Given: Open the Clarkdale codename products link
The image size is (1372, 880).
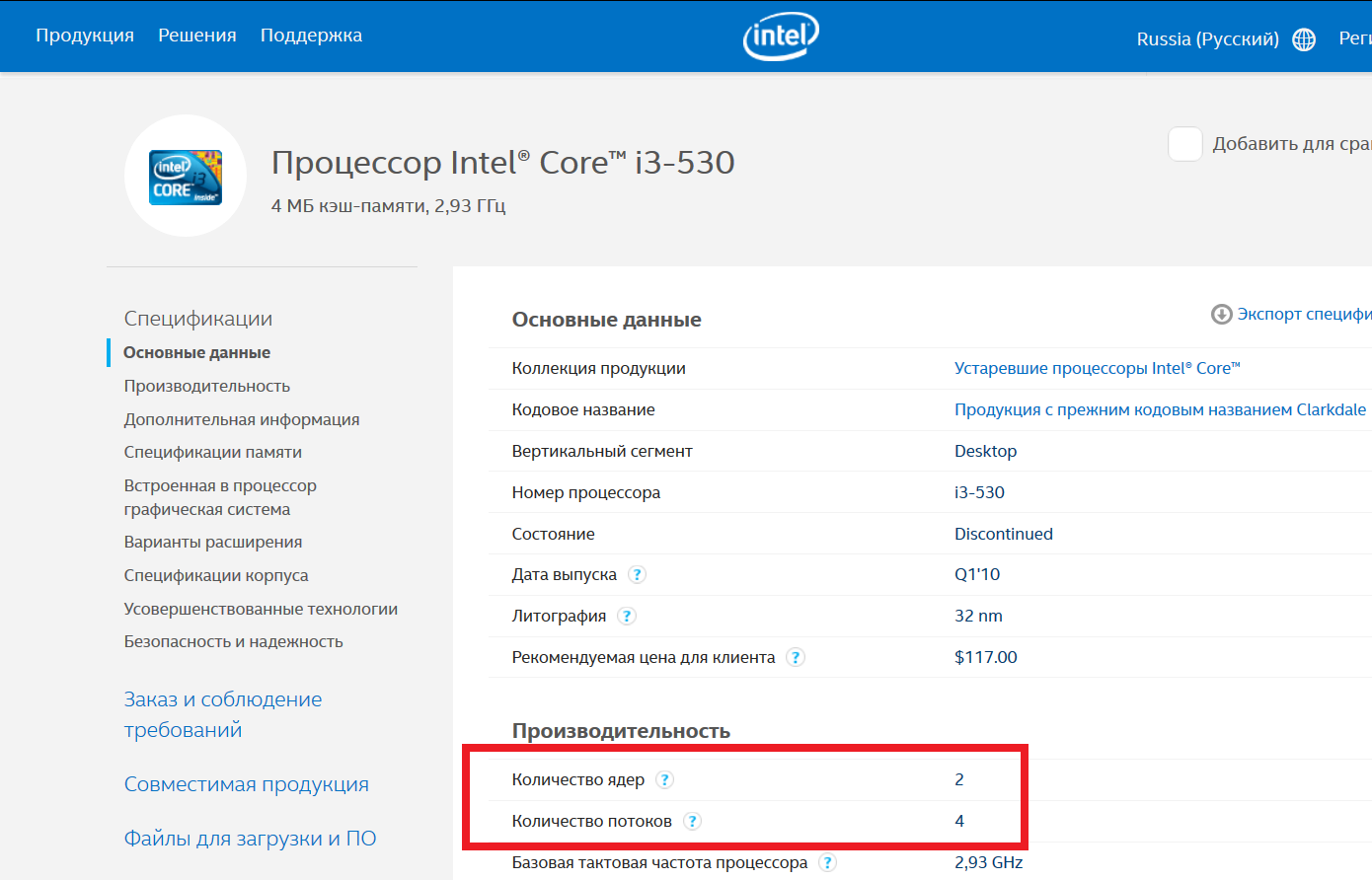Looking at the screenshot, I should [1160, 409].
